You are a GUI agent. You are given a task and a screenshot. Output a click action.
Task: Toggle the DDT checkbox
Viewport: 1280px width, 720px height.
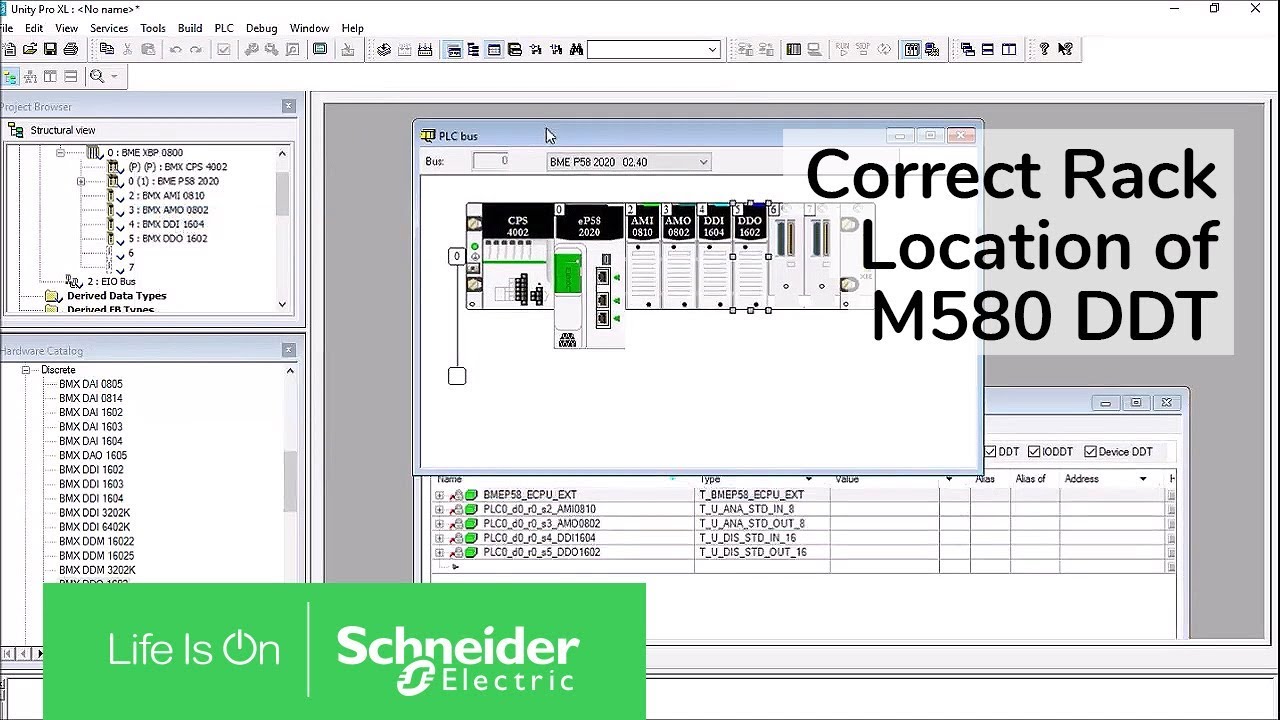pyautogui.click(x=990, y=452)
